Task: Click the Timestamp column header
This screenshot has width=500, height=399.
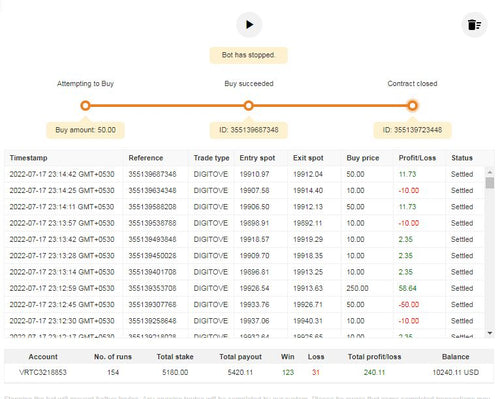Action: 28,158
